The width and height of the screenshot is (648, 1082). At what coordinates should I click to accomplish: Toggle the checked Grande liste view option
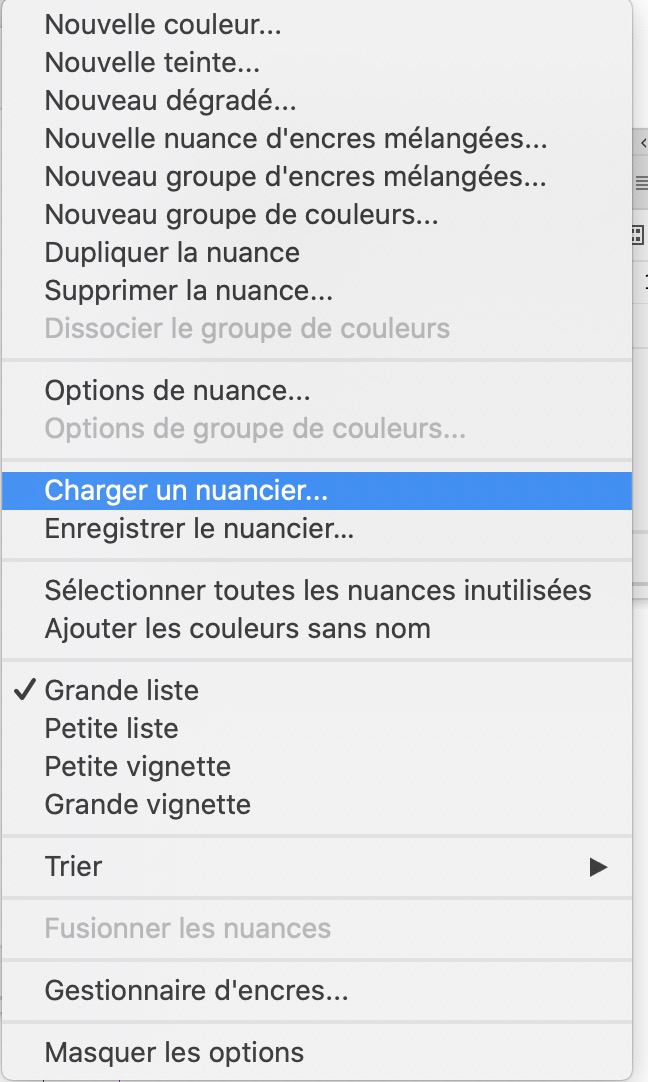(122, 691)
